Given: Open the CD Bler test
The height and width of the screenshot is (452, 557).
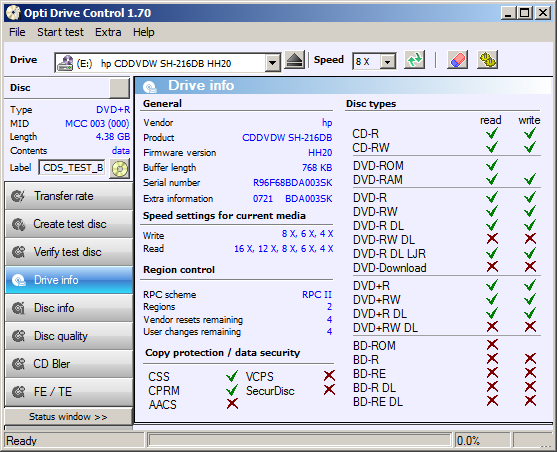Looking at the screenshot, I should click(69, 364).
